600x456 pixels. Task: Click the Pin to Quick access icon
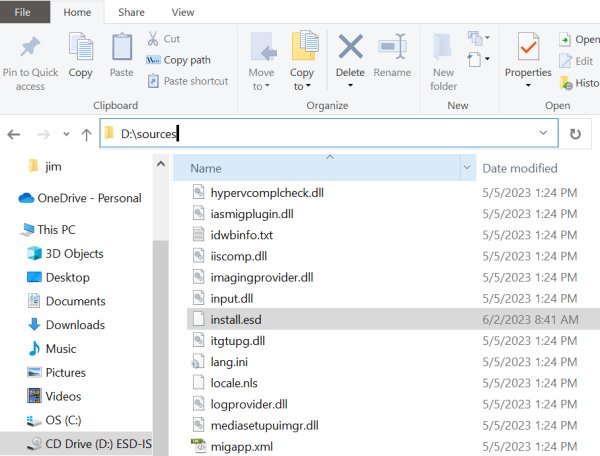pyautogui.click(x=30, y=48)
